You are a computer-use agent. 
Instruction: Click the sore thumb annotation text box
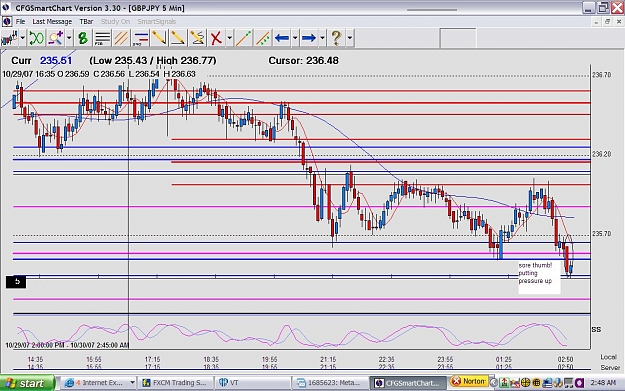[539, 277]
